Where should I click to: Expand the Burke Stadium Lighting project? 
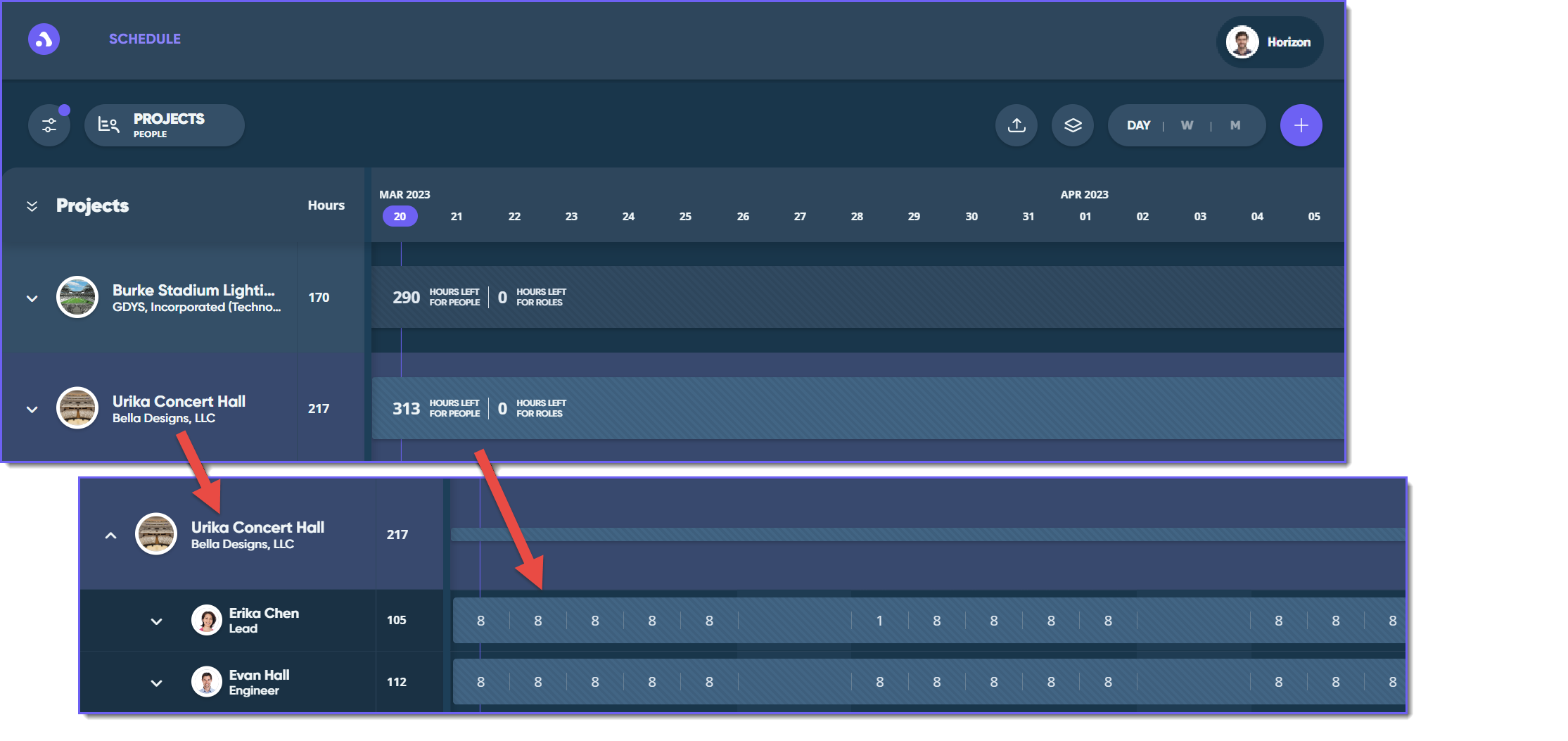click(32, 298)
